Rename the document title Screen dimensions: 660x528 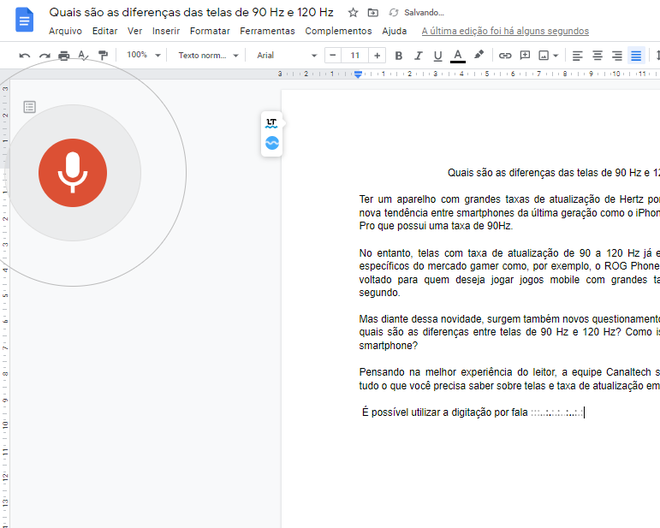point(191,13)
